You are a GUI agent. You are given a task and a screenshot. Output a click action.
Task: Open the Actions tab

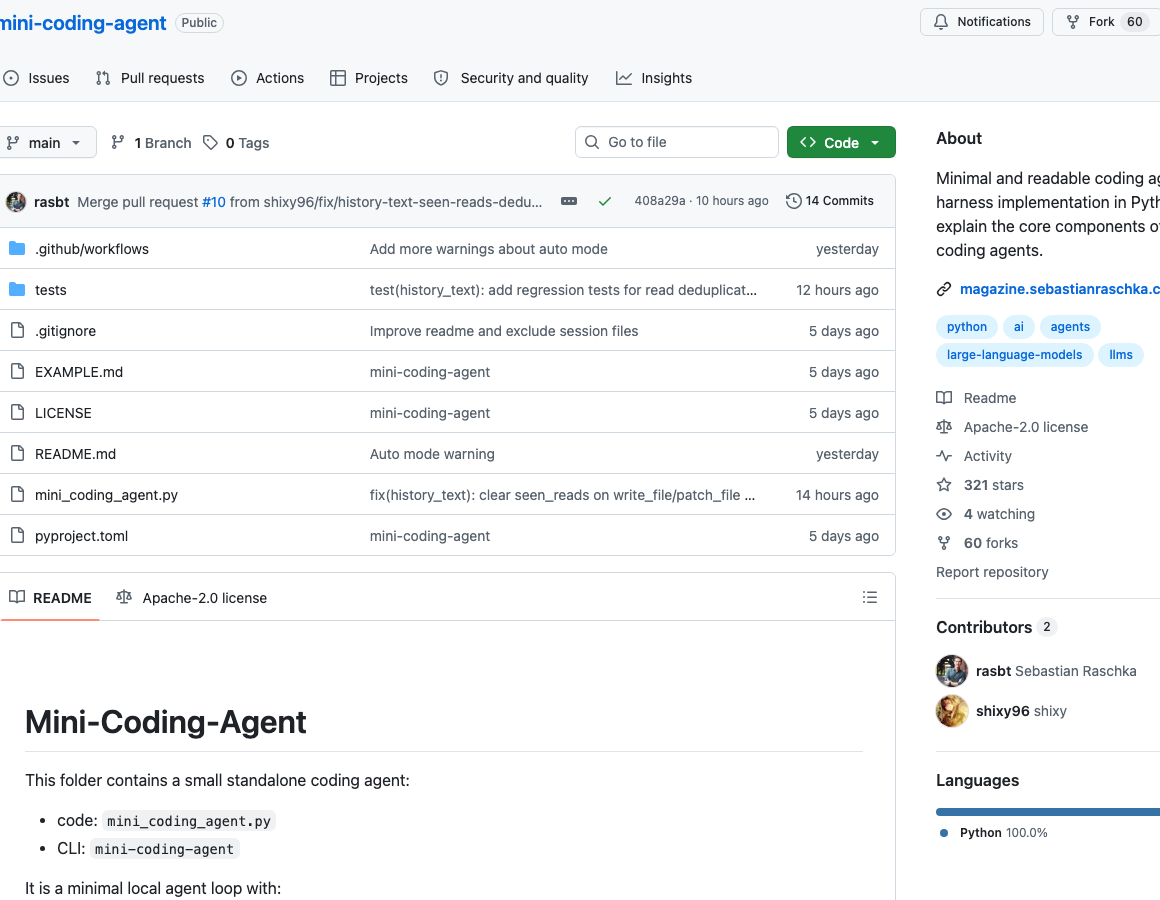point(267,78)
